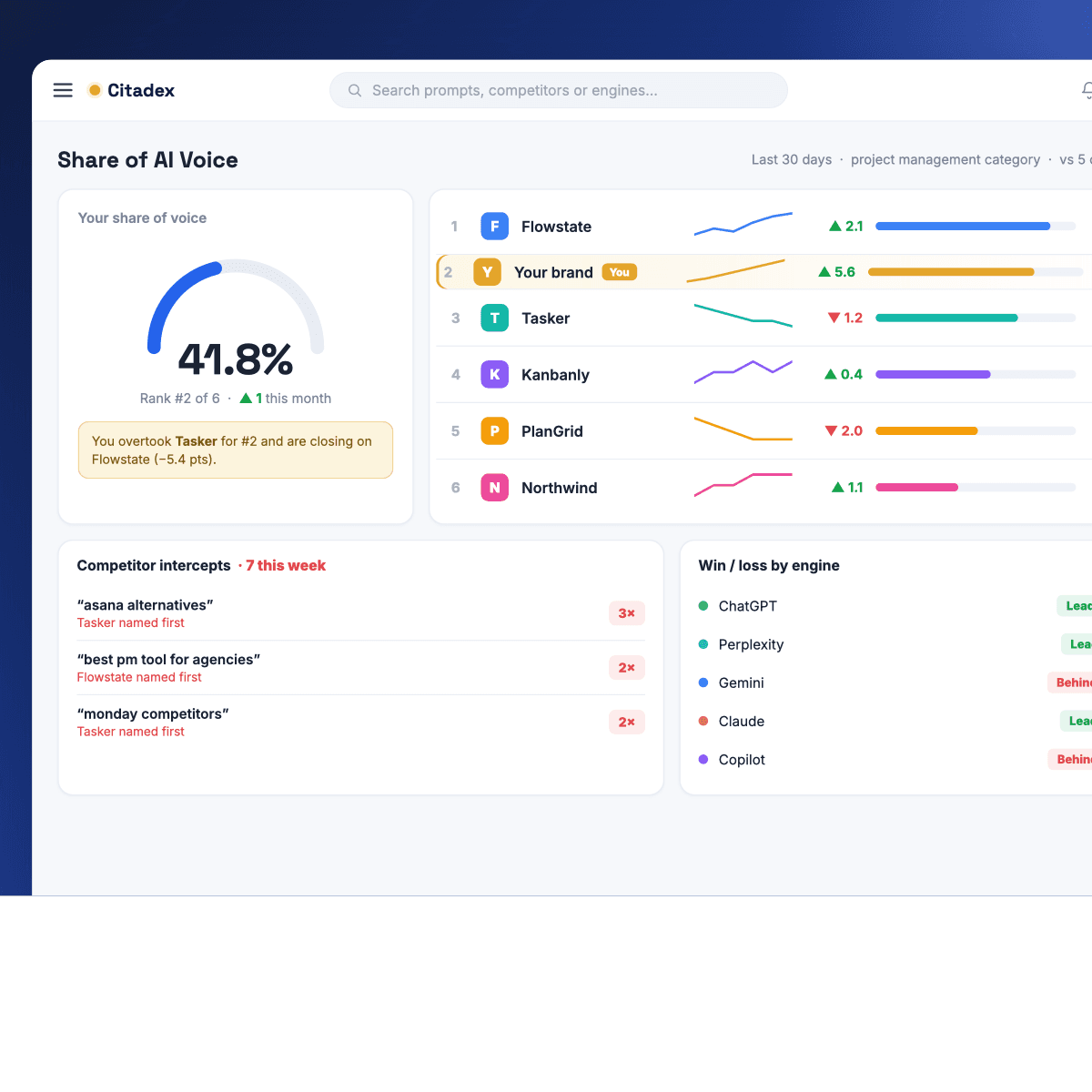Click the Claude red status dot
1092x1092 pixels.
pos(703,721)
